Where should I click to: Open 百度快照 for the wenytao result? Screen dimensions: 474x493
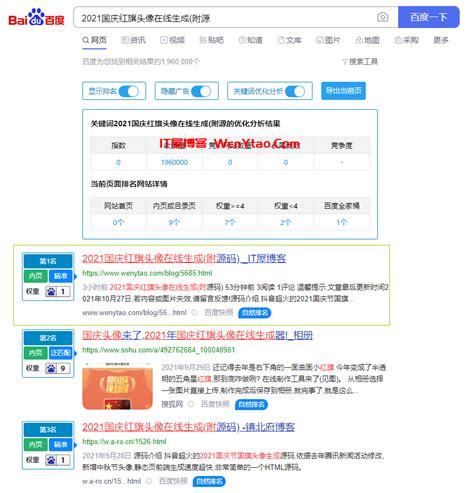(x=218, y=313)
